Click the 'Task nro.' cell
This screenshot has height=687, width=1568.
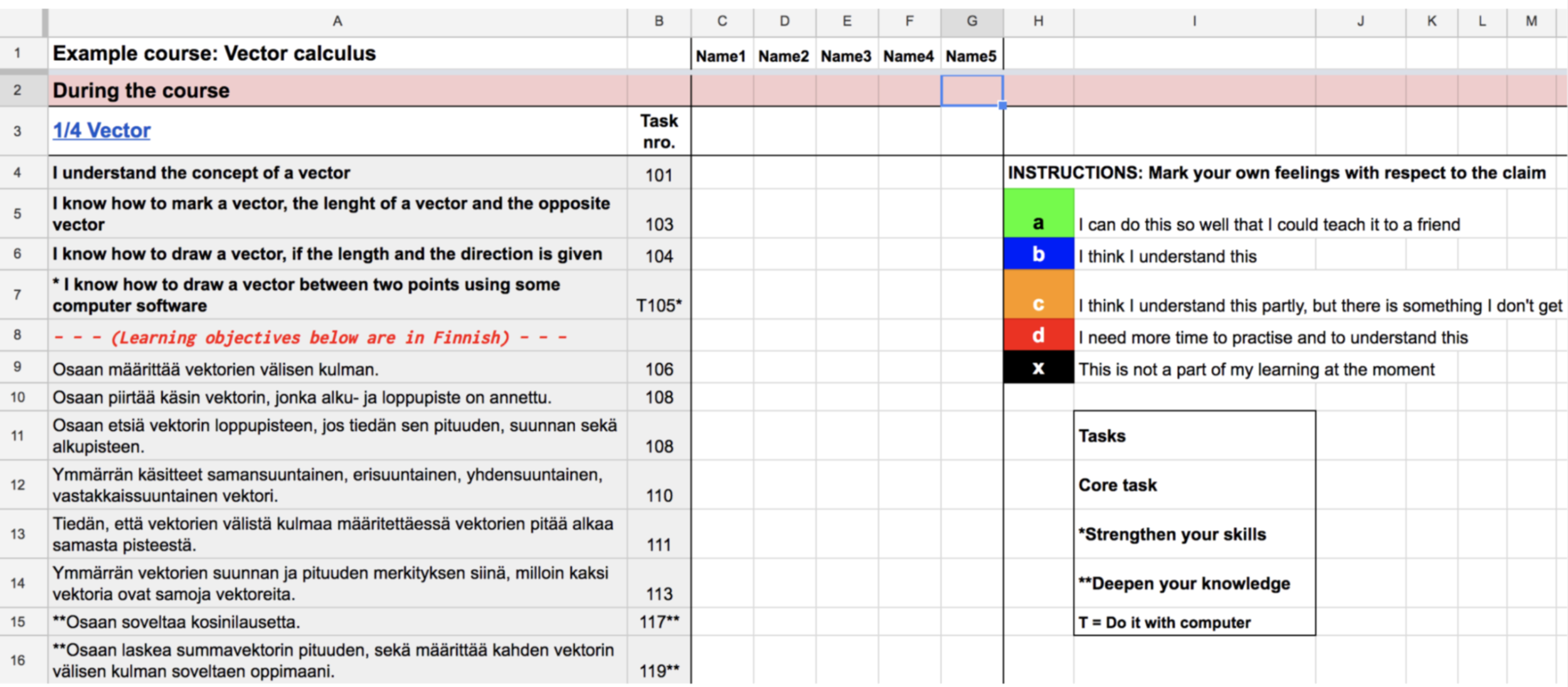pos(659,131)
